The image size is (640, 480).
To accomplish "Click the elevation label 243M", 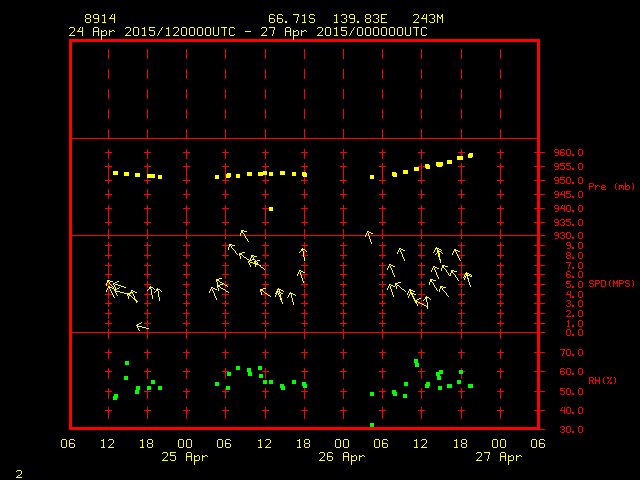I will pyautogui.click(x=428, y=19).
